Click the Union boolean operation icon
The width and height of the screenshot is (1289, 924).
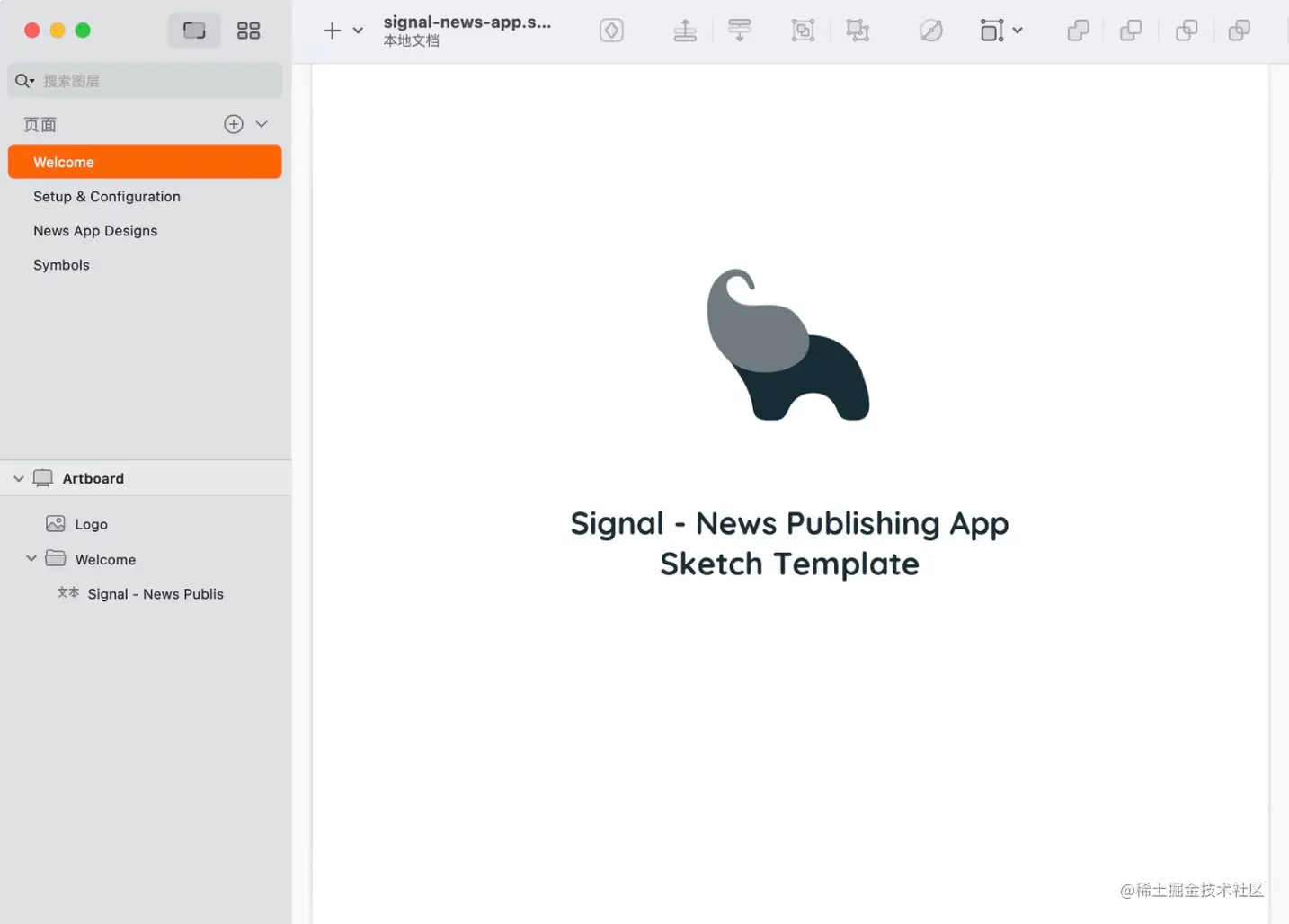(1078, 31)
